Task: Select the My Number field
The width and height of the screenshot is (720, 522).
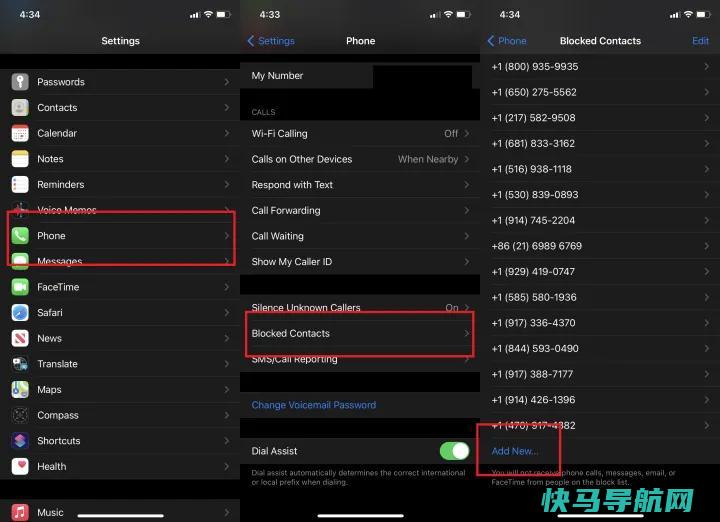Action: point(360,76)
